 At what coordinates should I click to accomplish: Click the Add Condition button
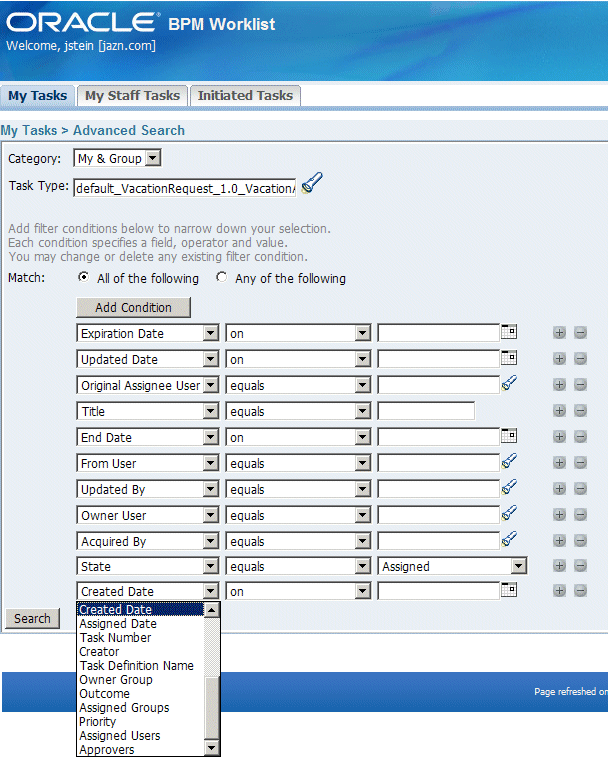[x=133, y=308]
